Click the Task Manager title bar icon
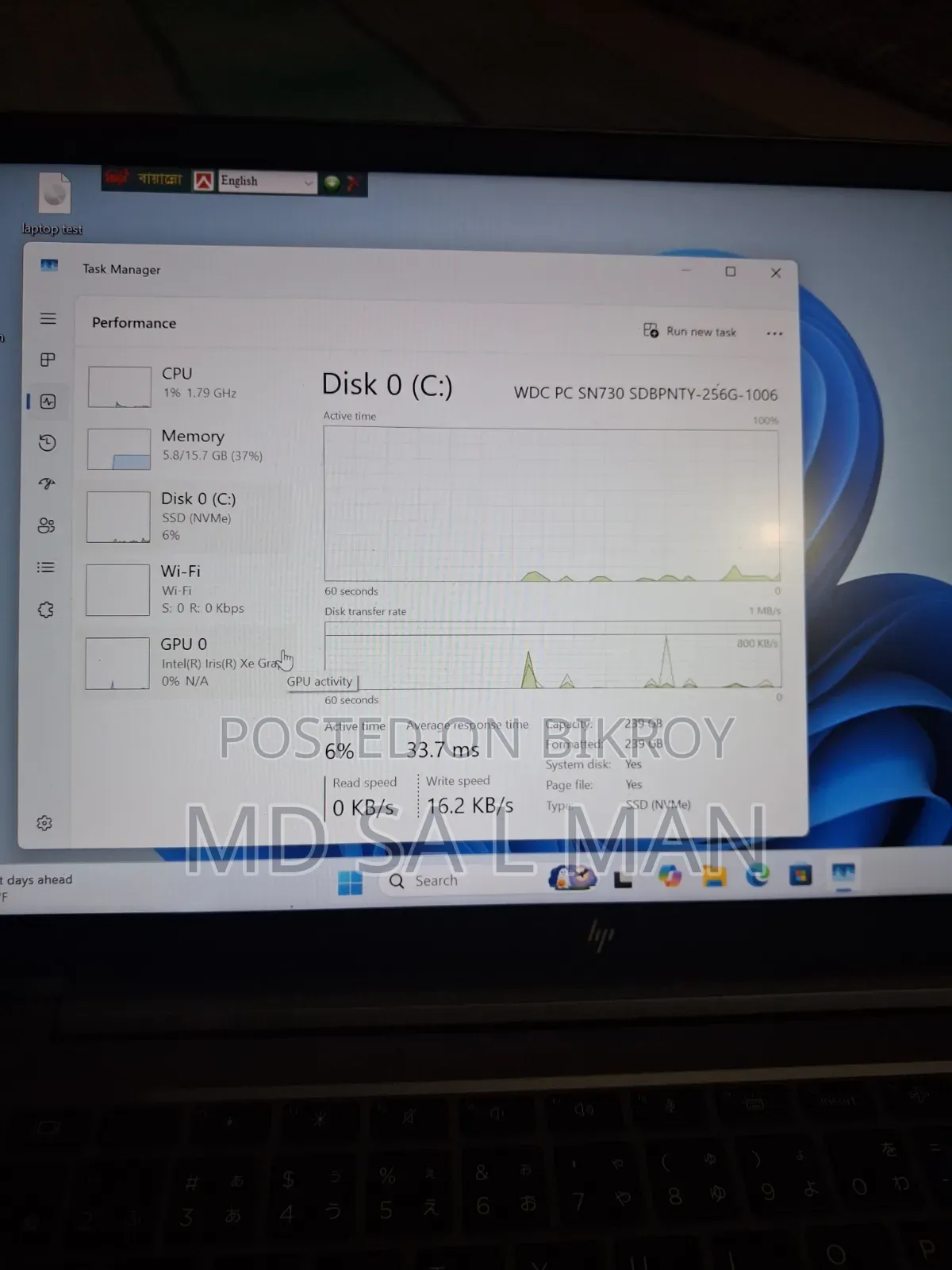This screenshot has height=1270, width=952. (x=49, y=266)
